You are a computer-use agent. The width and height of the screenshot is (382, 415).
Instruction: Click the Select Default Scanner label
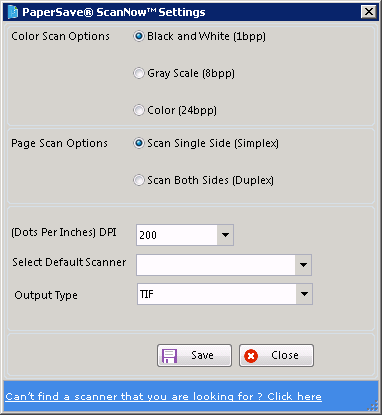point(69,262)
